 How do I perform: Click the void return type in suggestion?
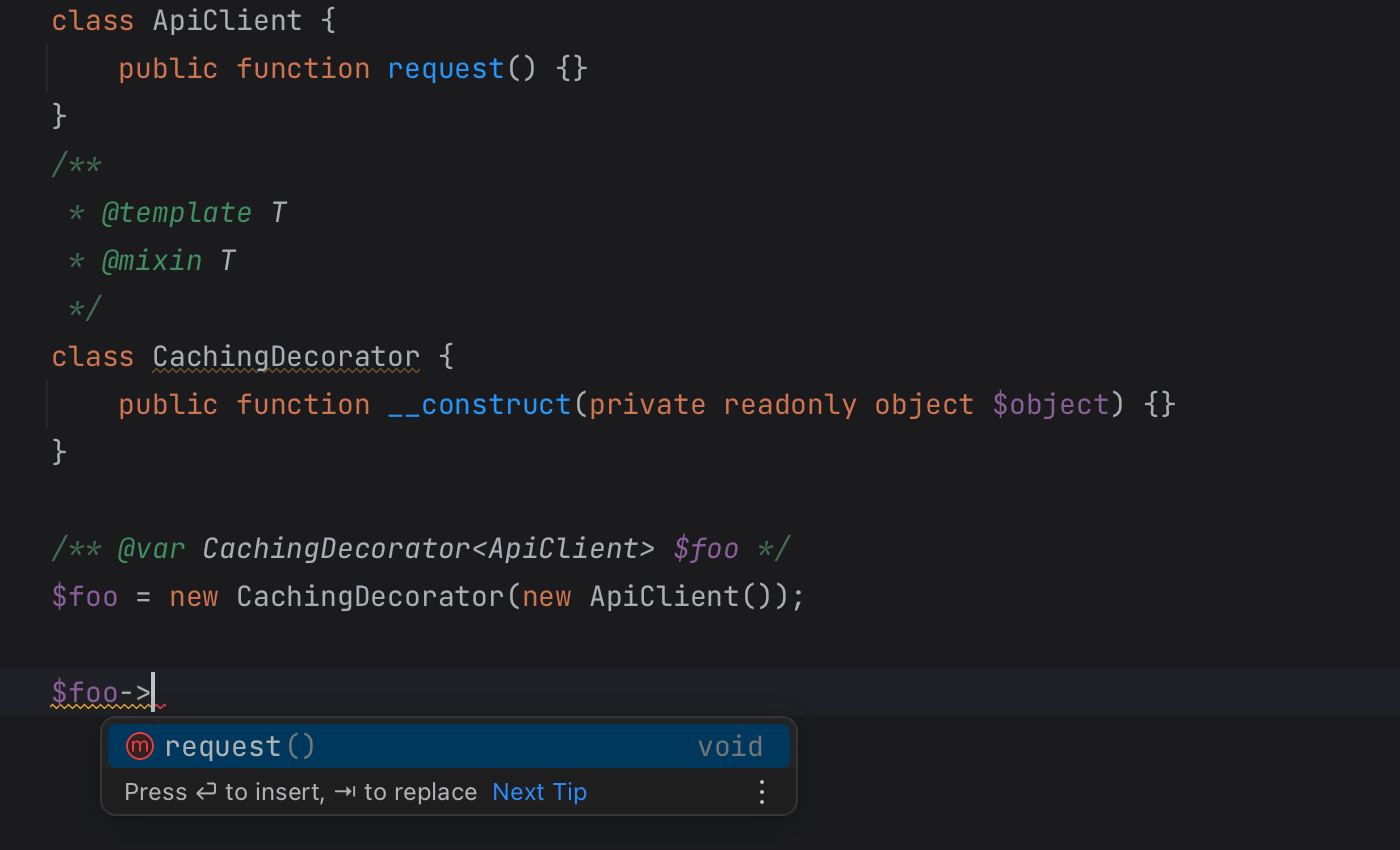730,746
